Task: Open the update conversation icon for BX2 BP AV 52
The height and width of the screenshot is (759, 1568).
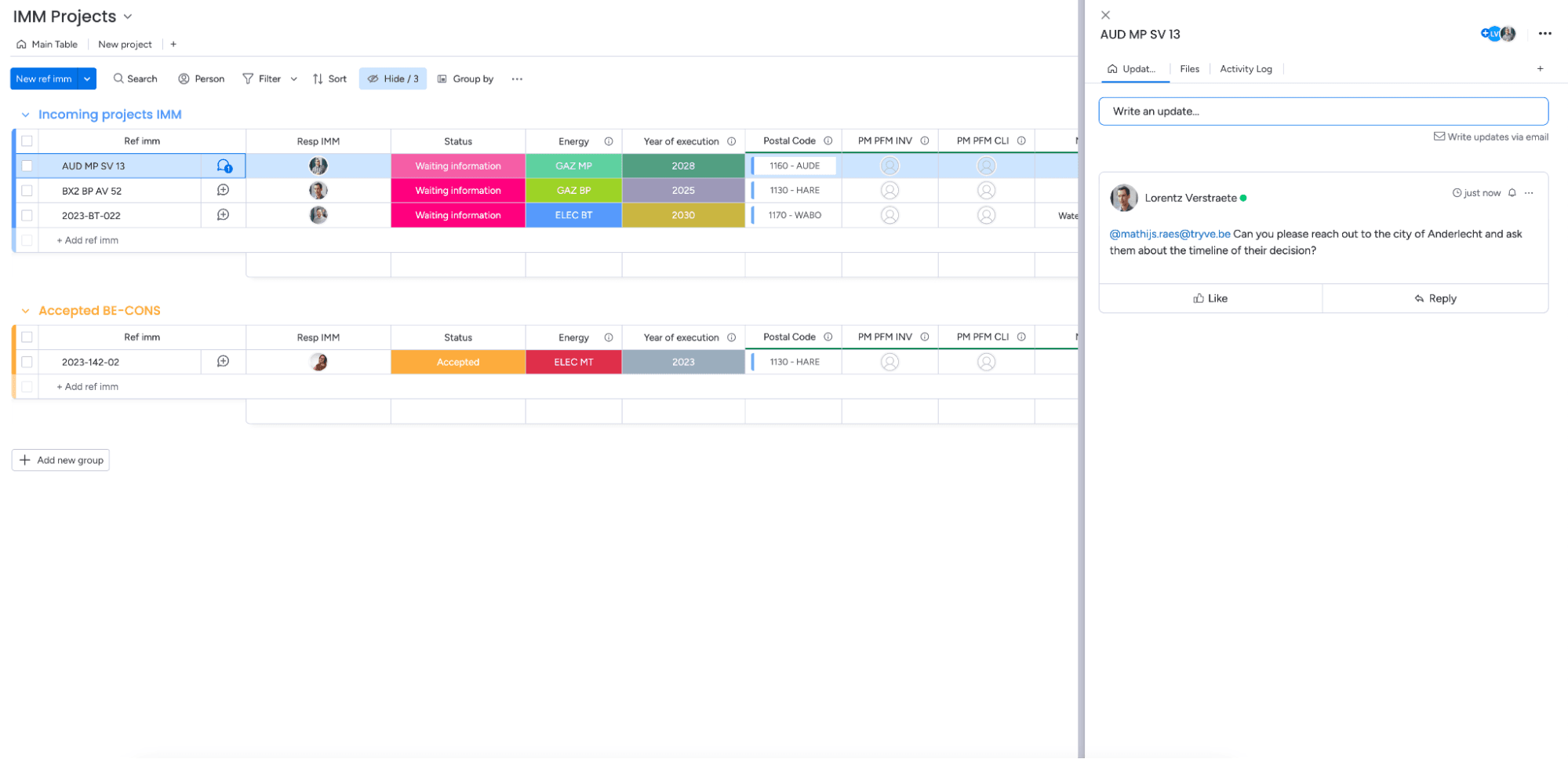Action: [x=223, y=191]
